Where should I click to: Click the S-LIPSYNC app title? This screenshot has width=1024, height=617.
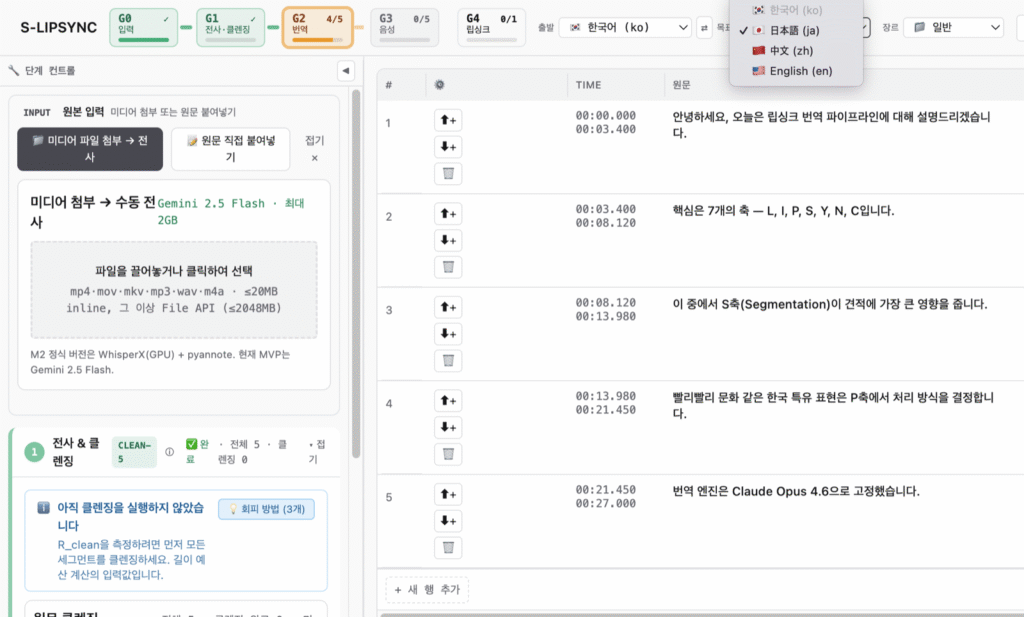[58, 27]
